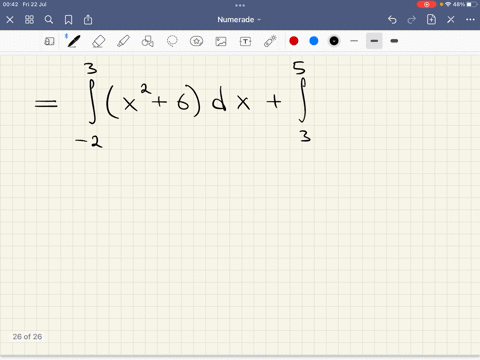Open the share/export menu
This screenshot has width=480, height=360.
pos(88,20)
